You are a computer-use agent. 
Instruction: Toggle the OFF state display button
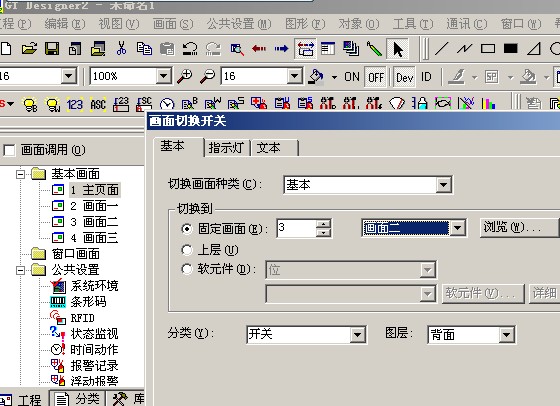[x=376, y=76]
